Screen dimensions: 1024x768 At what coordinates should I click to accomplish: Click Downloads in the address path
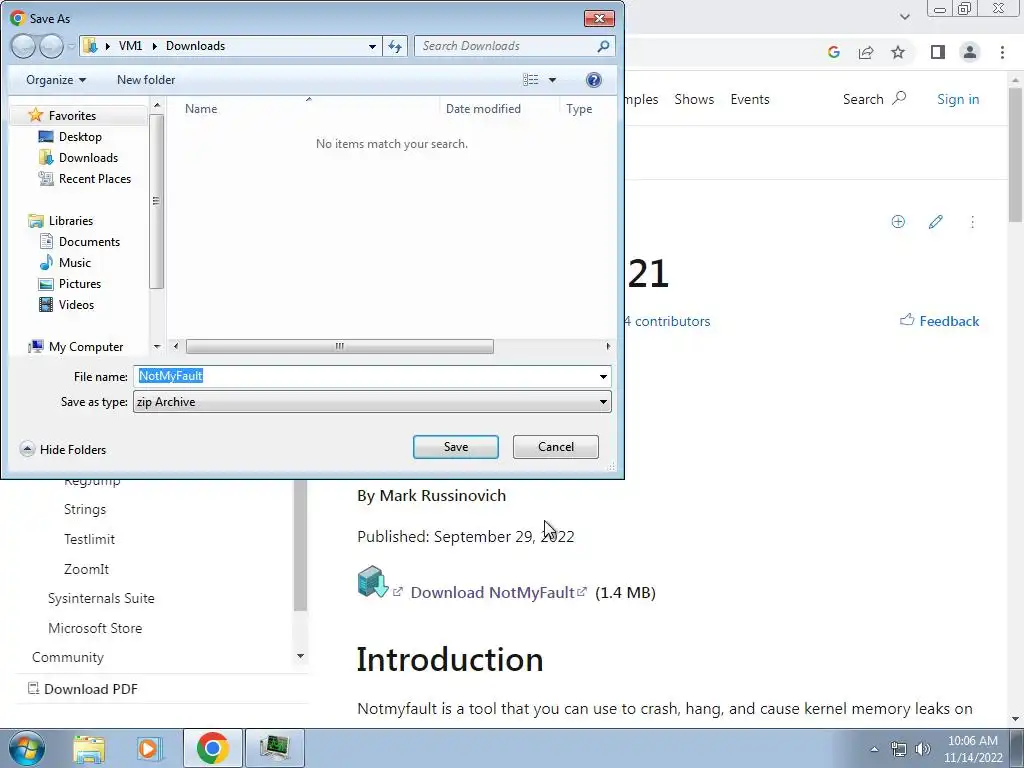(x=195, y=46)
